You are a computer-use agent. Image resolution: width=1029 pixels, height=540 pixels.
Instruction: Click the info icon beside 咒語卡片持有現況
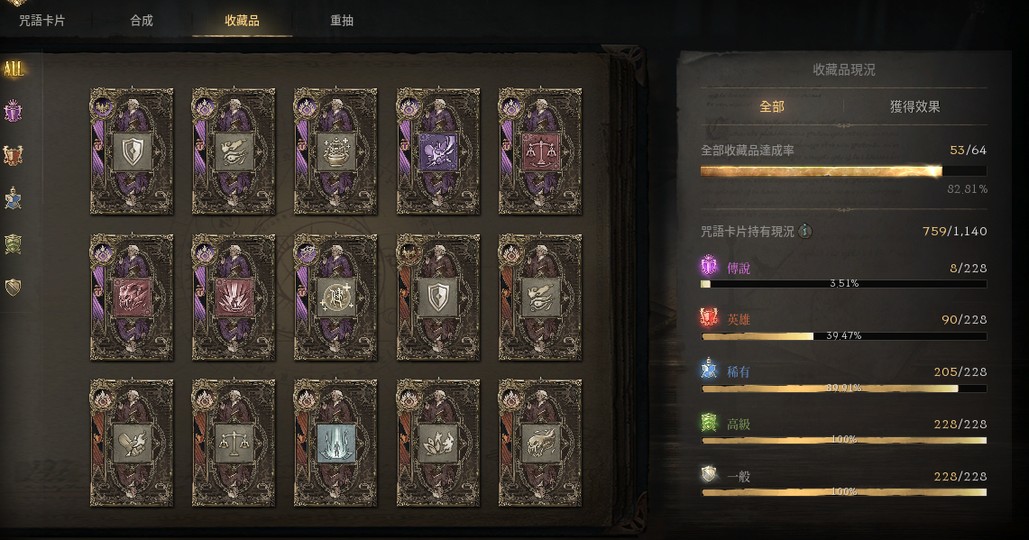pos(805,231)
